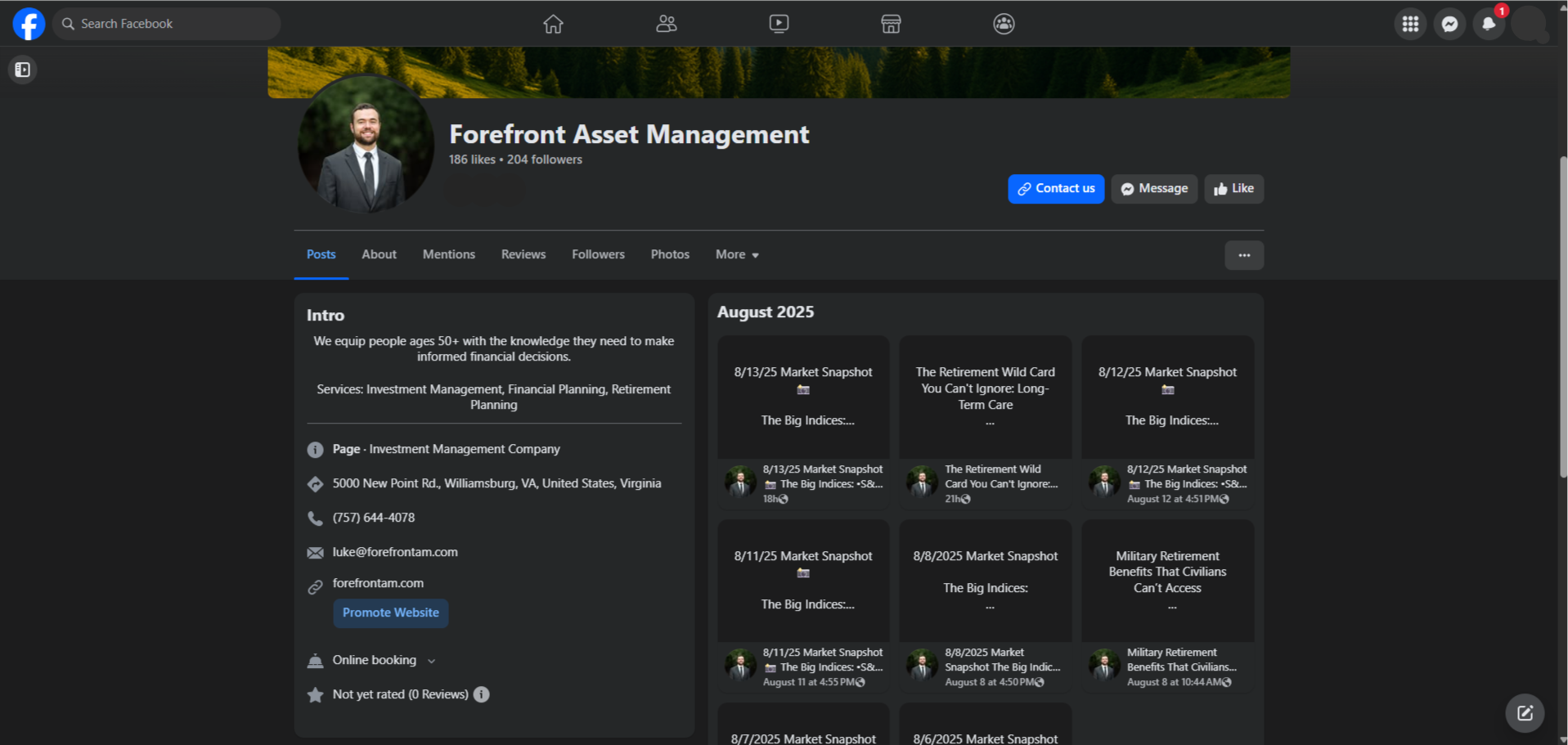Open the Notifications bell icon

(x=1489, y=24)
